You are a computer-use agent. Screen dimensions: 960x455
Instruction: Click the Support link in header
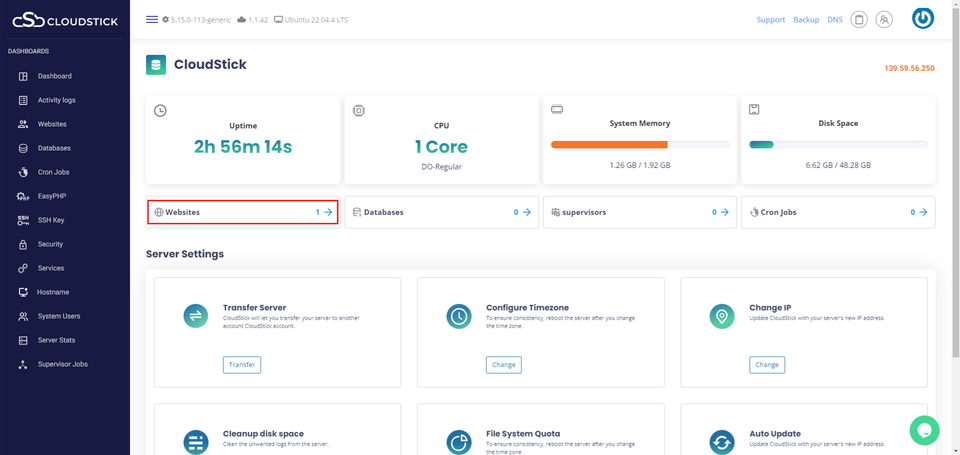point(770,20)
